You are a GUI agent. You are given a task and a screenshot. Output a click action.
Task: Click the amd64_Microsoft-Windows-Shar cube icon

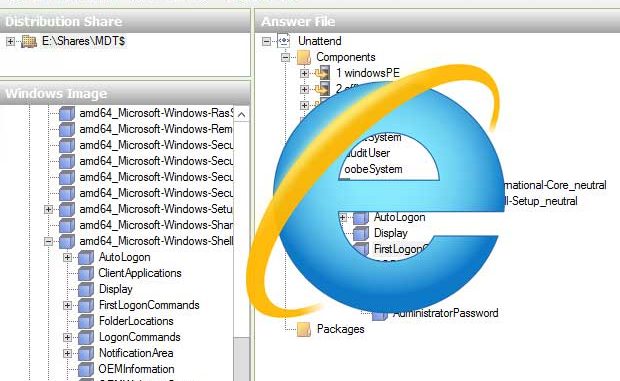[67, 225]
